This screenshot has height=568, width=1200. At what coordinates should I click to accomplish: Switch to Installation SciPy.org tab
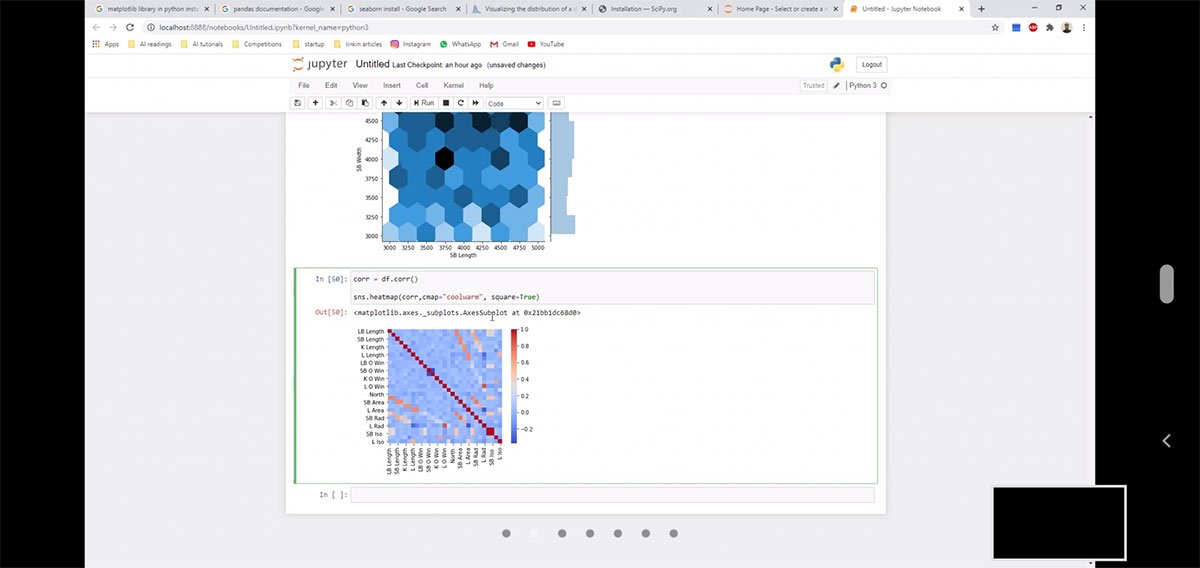pyautogui.click(x=654, y=8)
